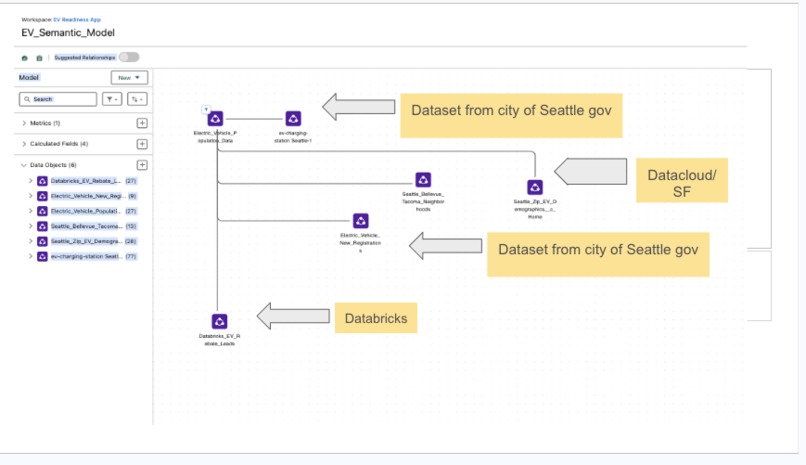Viewport: 806px width, 465px height.
Task: Click the (27) count beside Databricks_EV_Rebate_L...
Action: coord(131,181)
